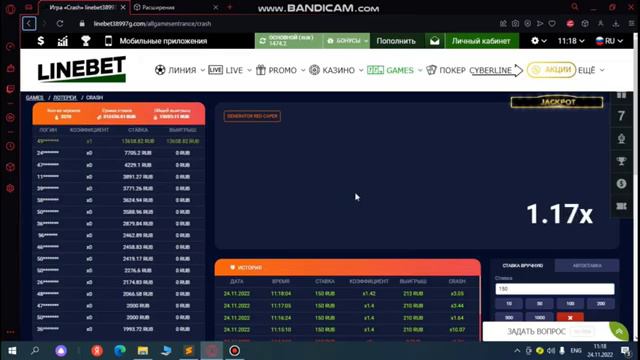
Task: Open browser easy setup menu icon
Action: coord(631,24)
